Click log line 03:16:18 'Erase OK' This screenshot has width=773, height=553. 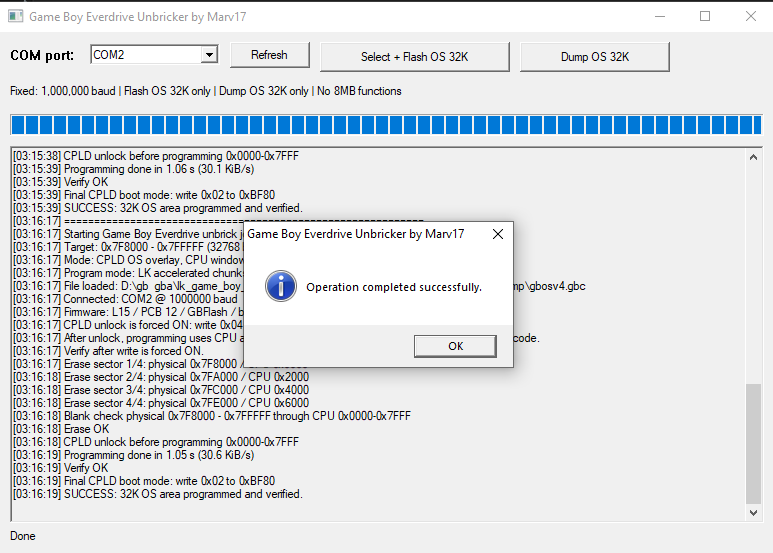[x=61, y=429]
